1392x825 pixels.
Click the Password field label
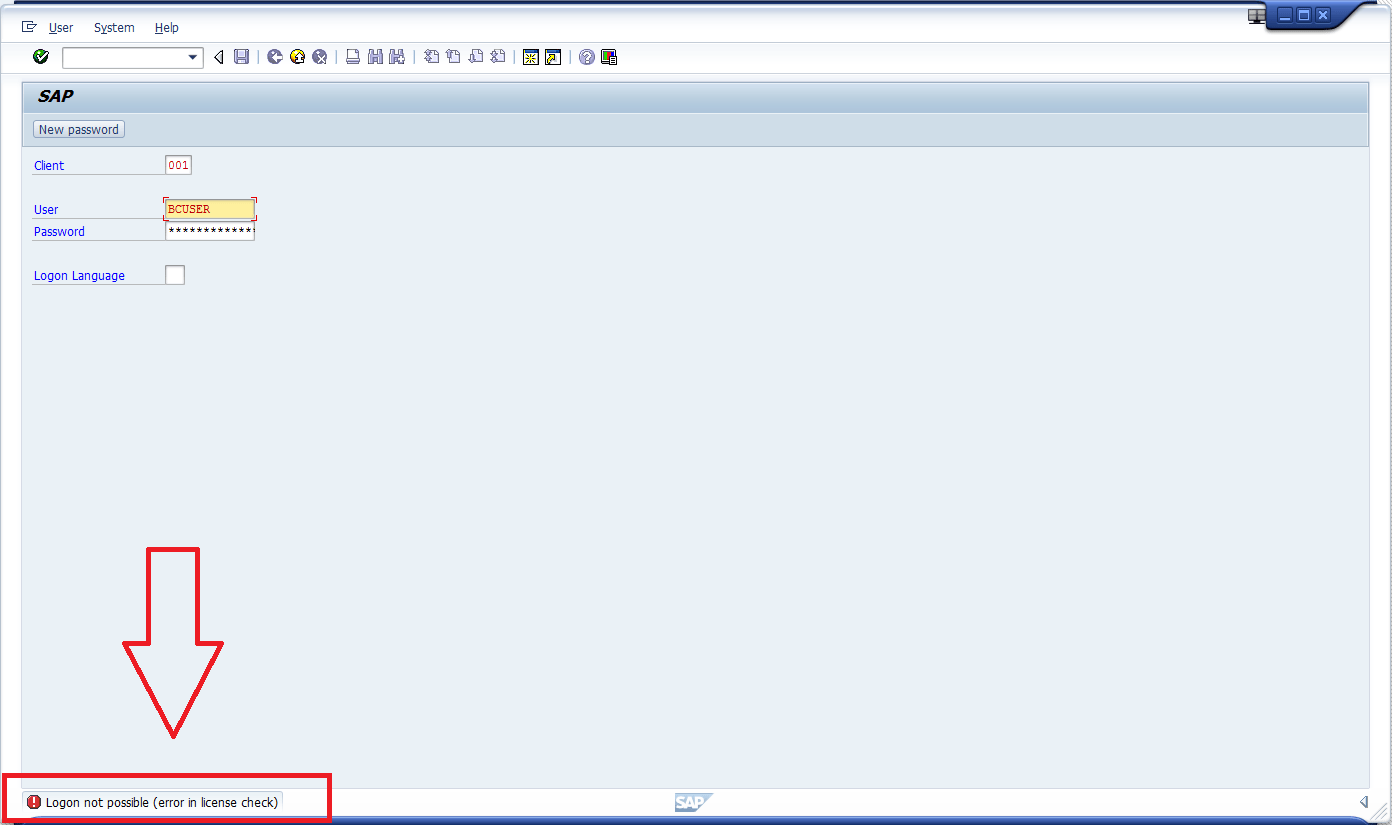(x=59, y=232)
